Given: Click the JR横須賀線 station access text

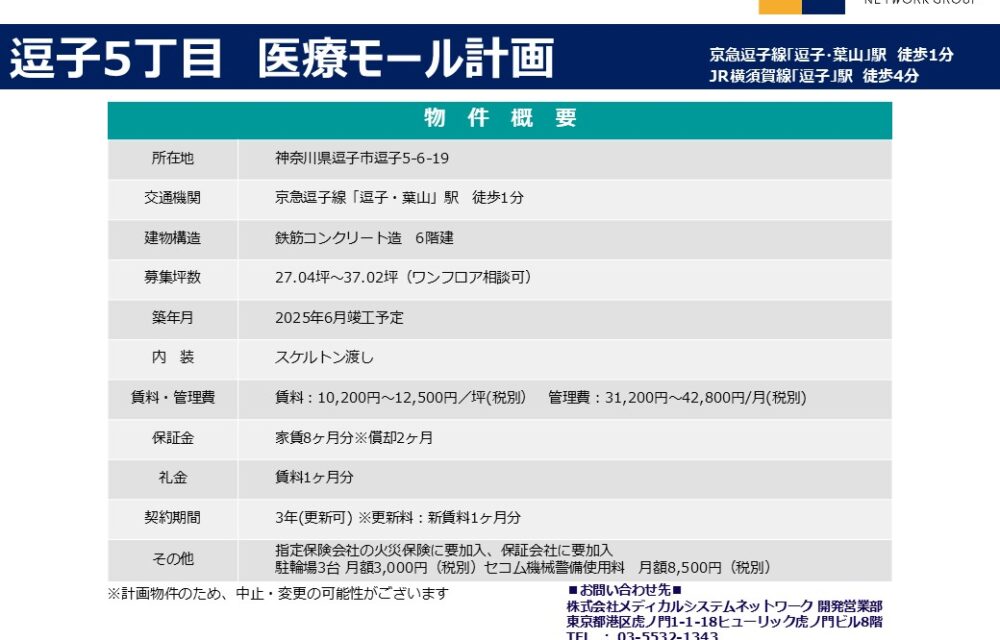Looking at the screenshot, I should (813, 75).
